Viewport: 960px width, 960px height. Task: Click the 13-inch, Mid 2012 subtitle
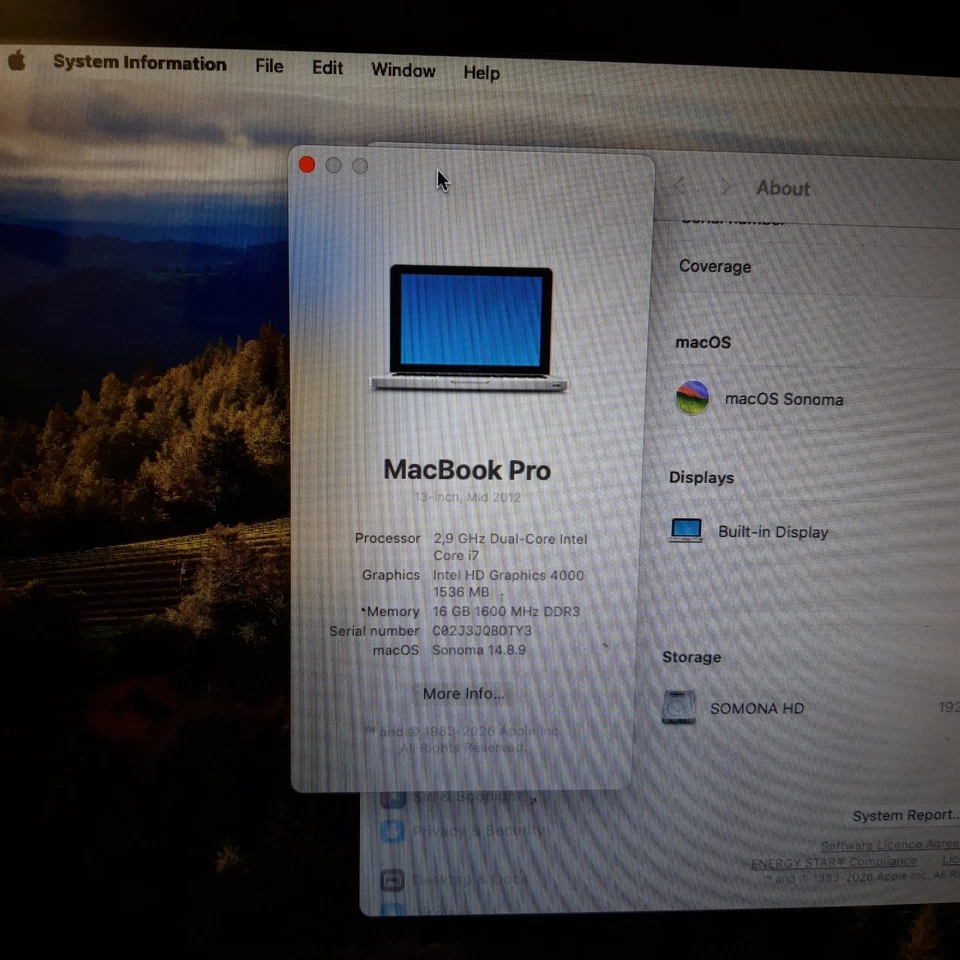[467, 497]
